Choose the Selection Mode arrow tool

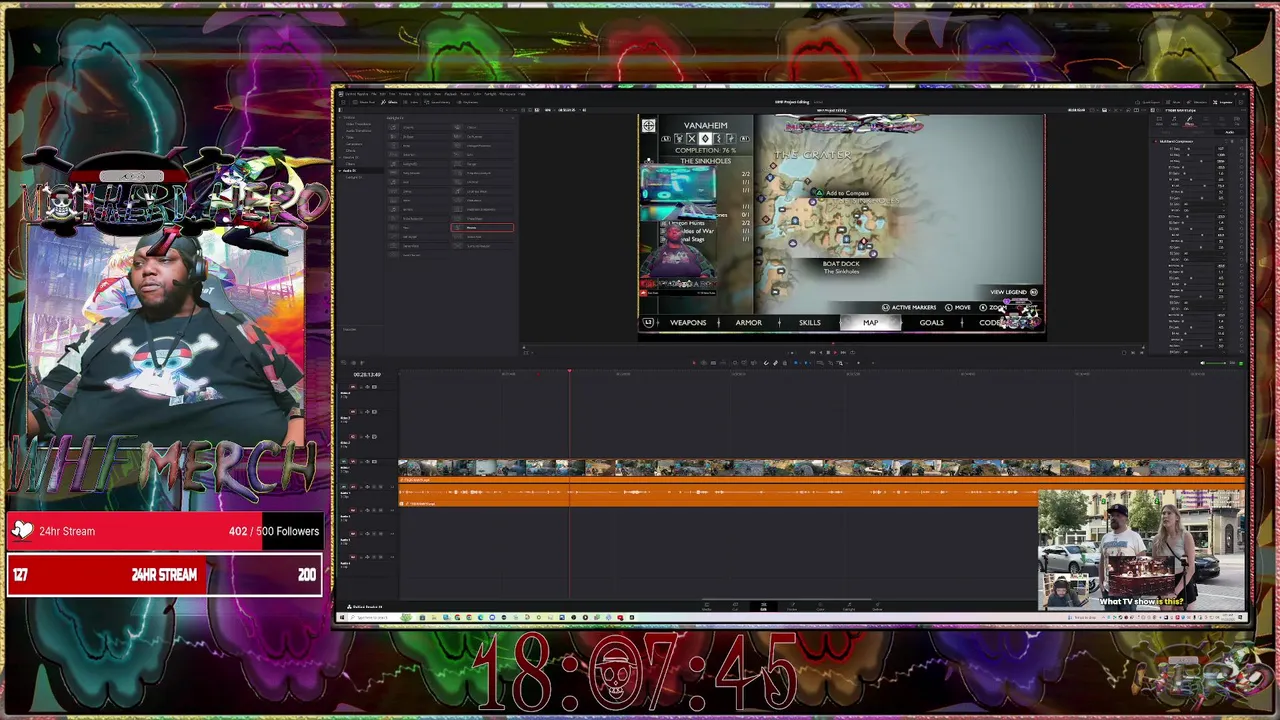(694, 363)
